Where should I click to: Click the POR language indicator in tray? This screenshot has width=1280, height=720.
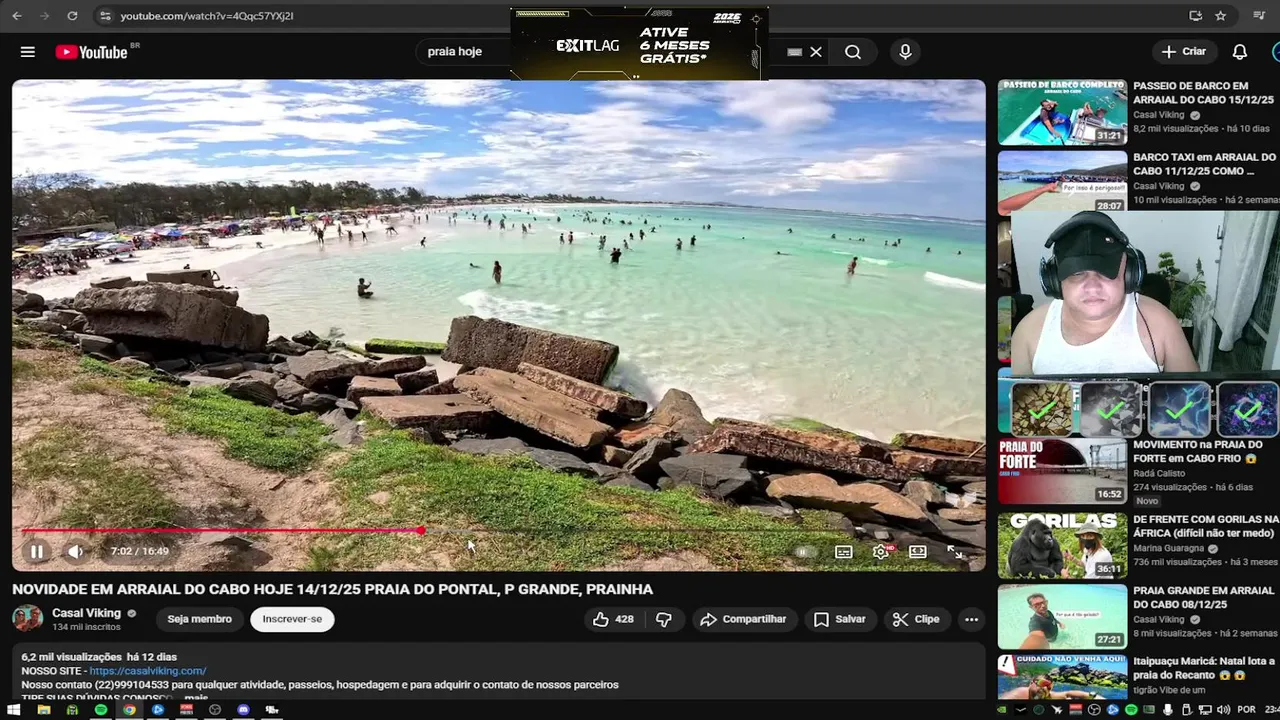click(1246, 710)
